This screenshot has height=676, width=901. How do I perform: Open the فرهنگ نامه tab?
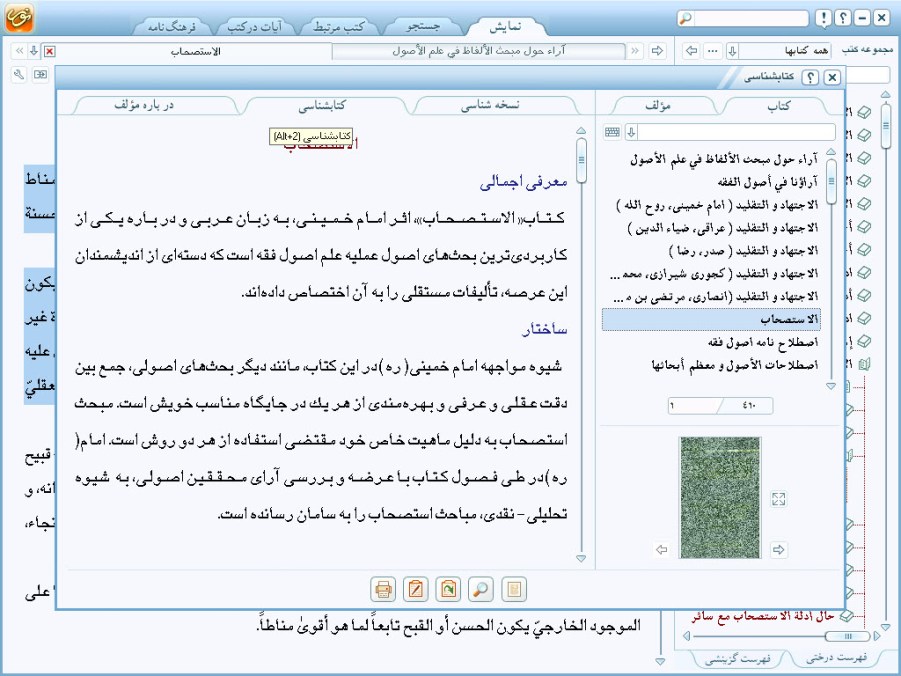tap(172, 26)
